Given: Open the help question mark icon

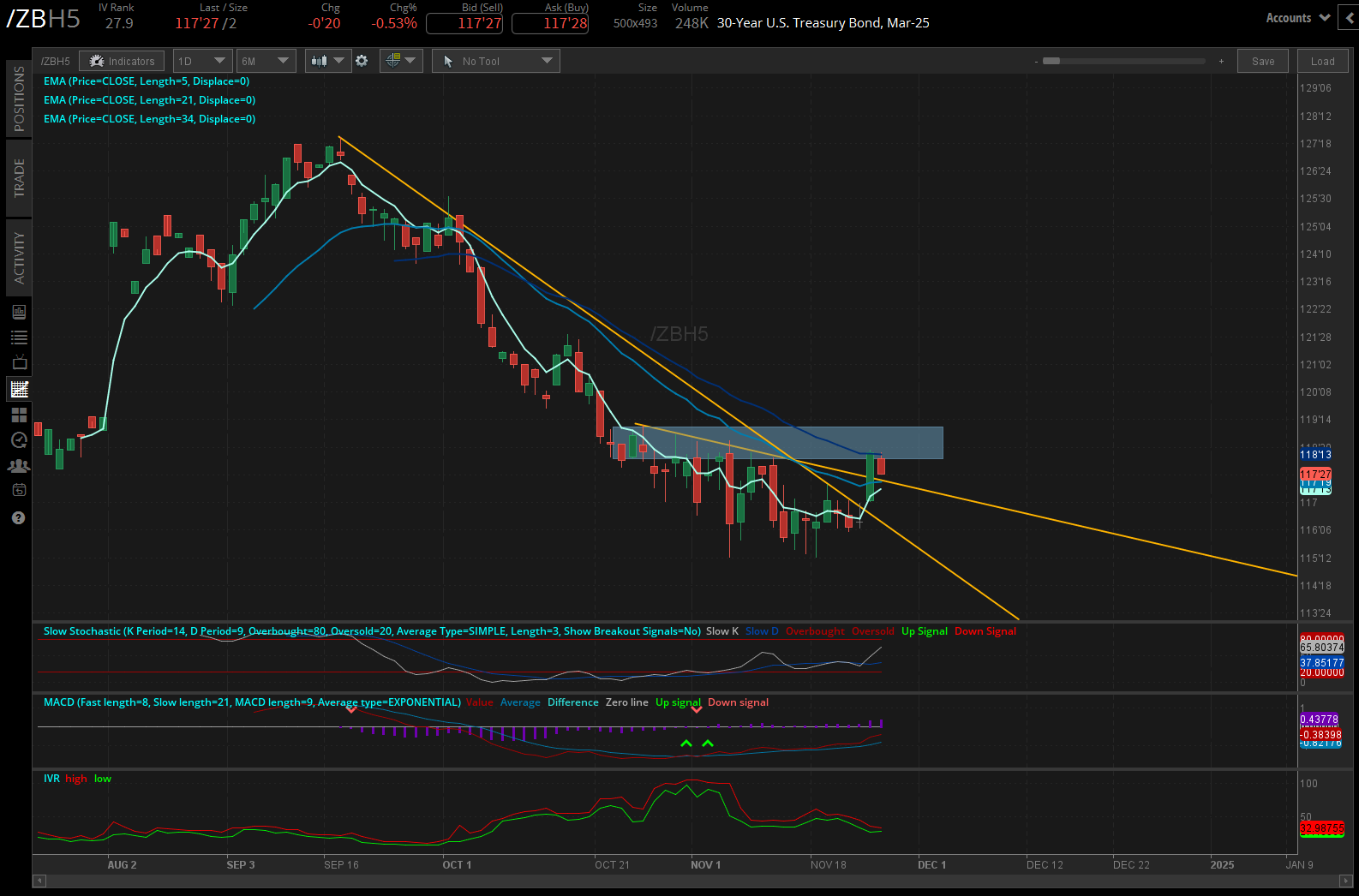Looking at the screenshot, I should tap(19, 518).
